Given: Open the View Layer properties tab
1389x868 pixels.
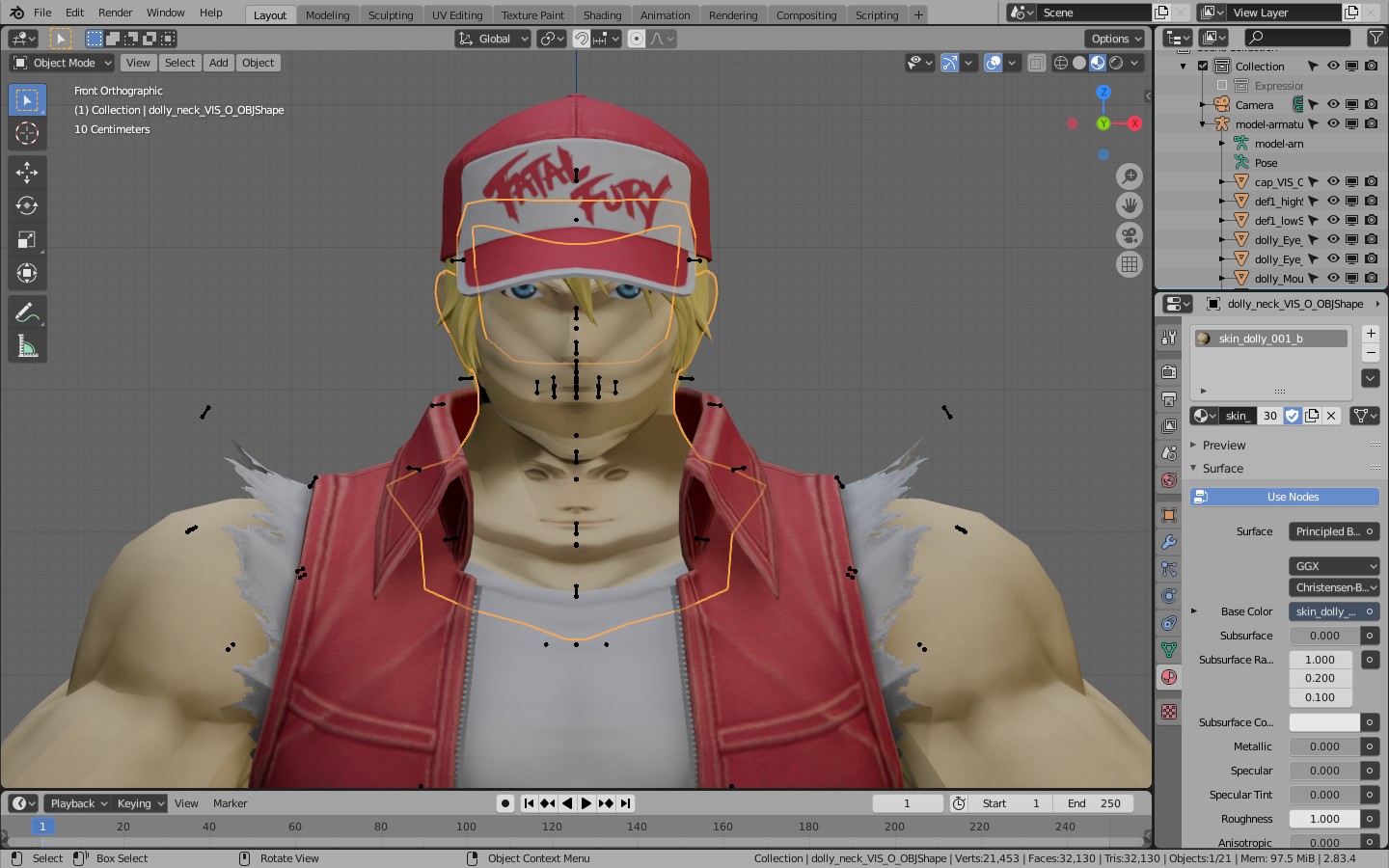Looking at the screenshot, I should pyautogui.click(x=1169, y=425).
